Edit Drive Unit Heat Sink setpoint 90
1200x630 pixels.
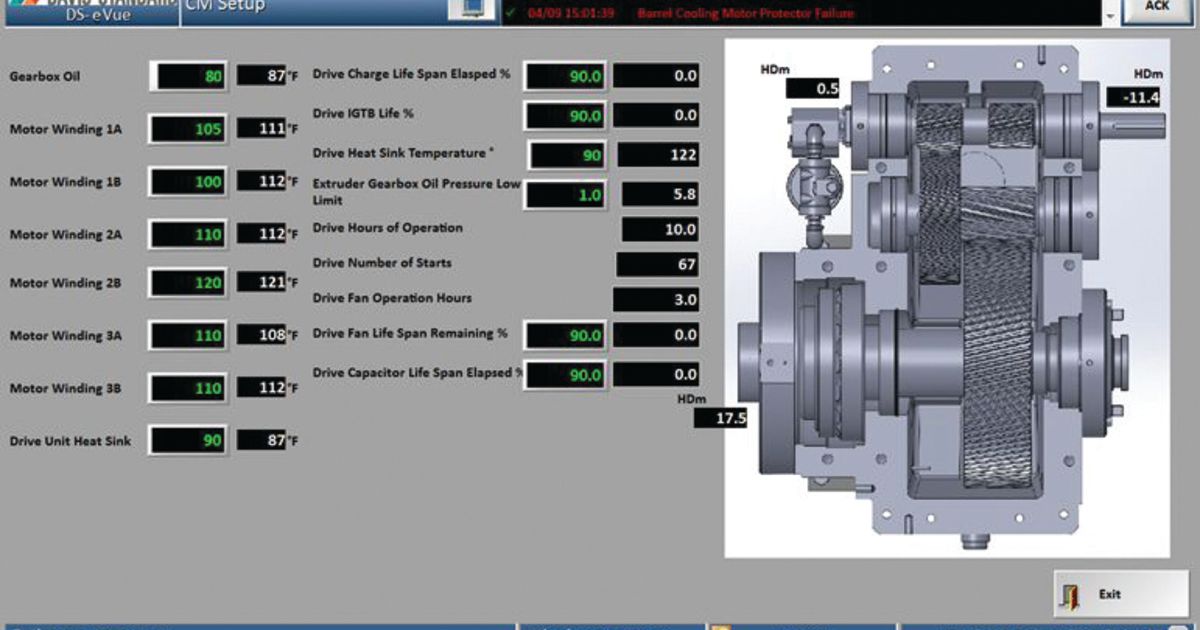coord(189,440)
